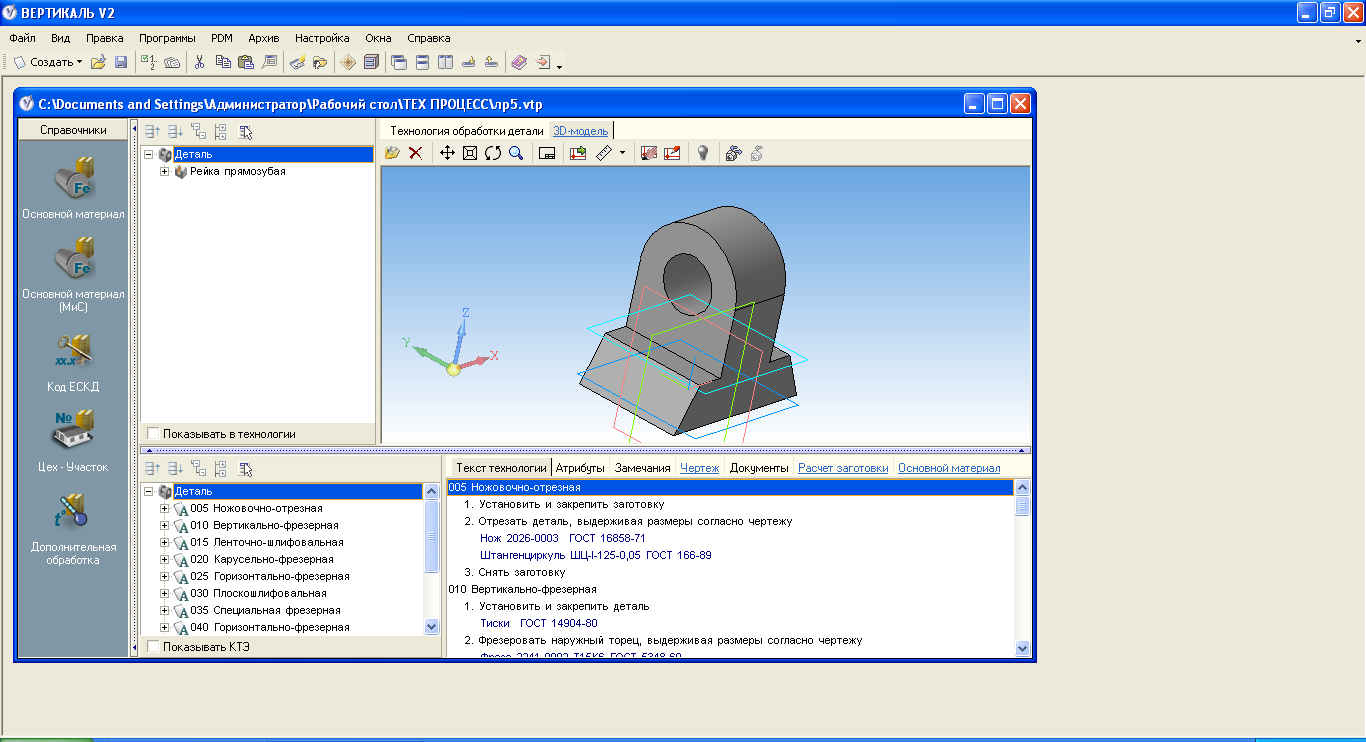Switch to the Документы tab
Viewport: 1366px width, 742px height.
click(x=759, y=468)
